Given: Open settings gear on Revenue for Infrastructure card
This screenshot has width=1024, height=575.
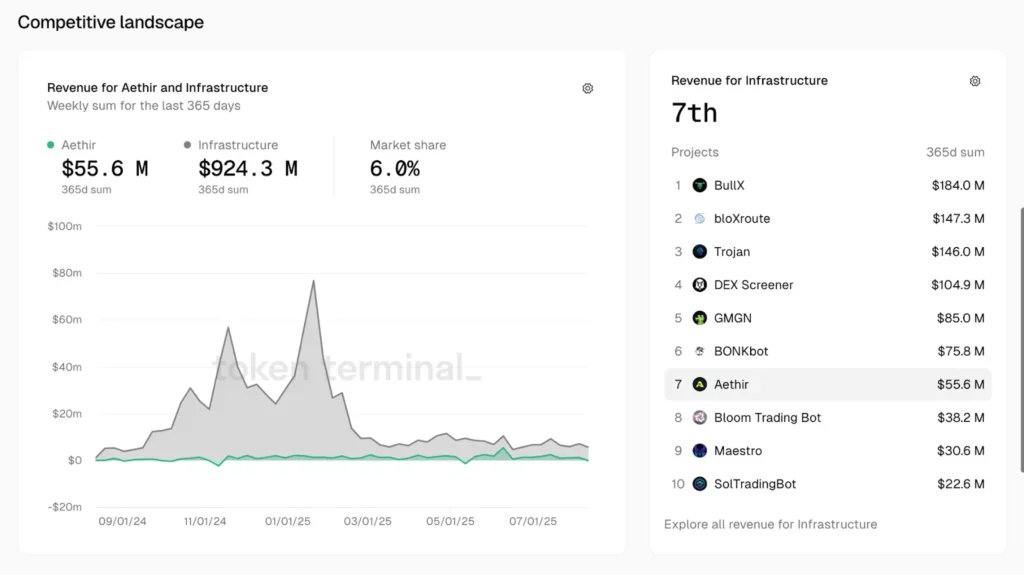Looking at the screenshot, I should [975, 81].
